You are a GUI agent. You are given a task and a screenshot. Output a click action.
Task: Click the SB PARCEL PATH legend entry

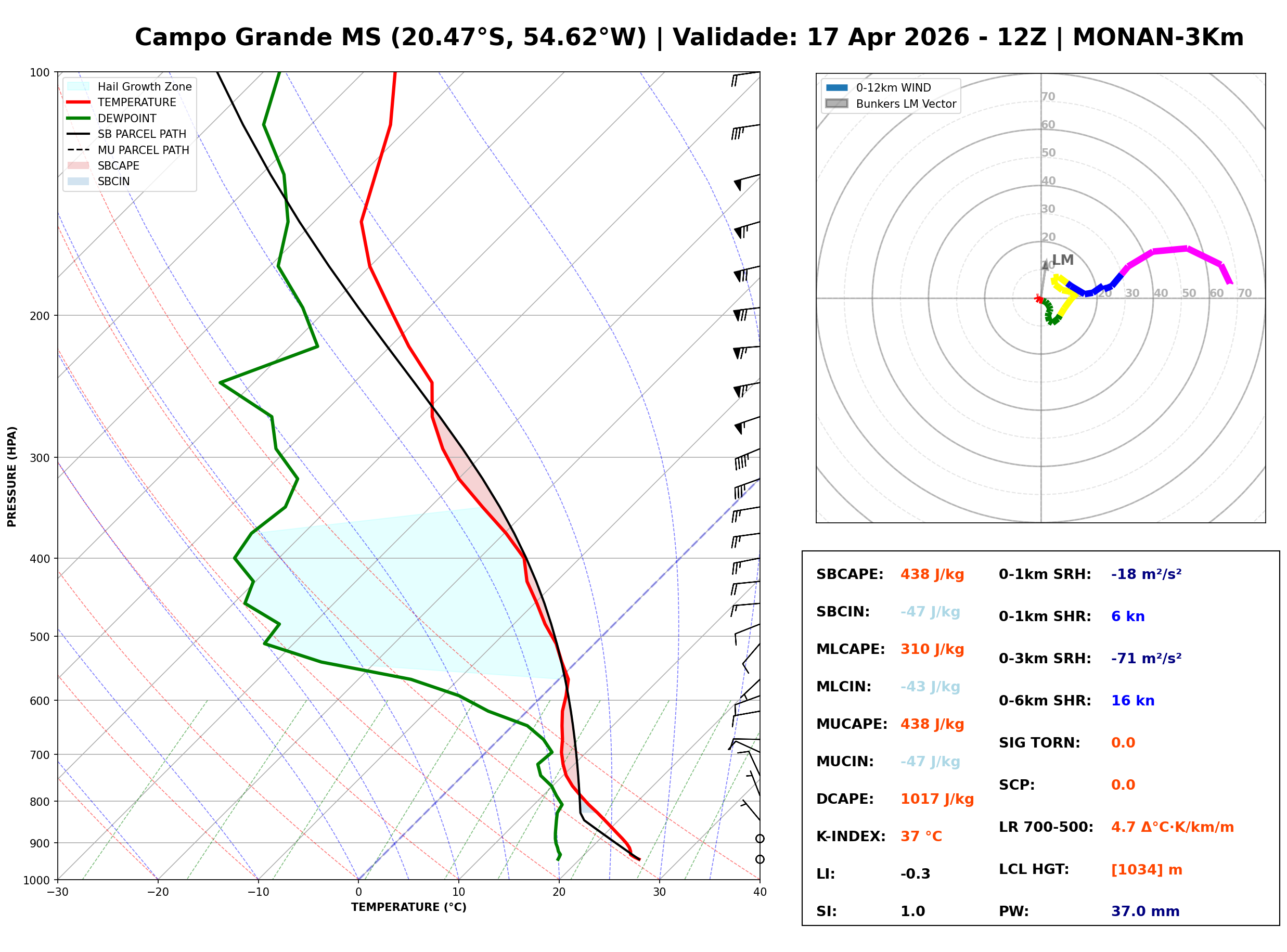point(79,134)
